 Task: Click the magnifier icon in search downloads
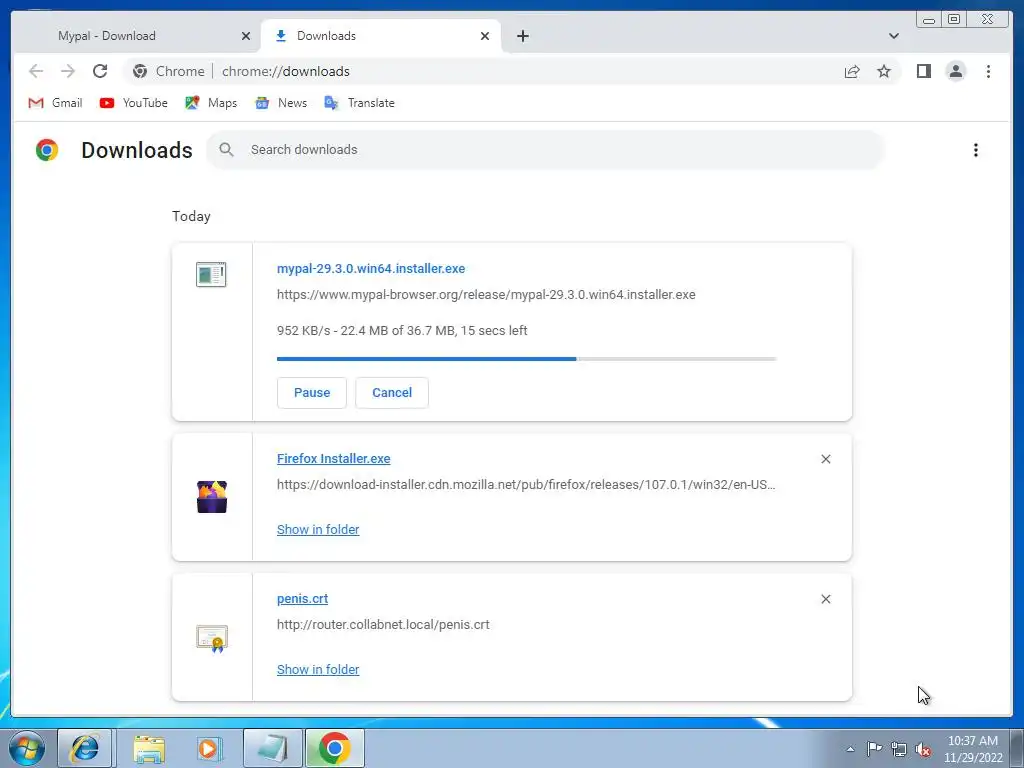[226, 150]
